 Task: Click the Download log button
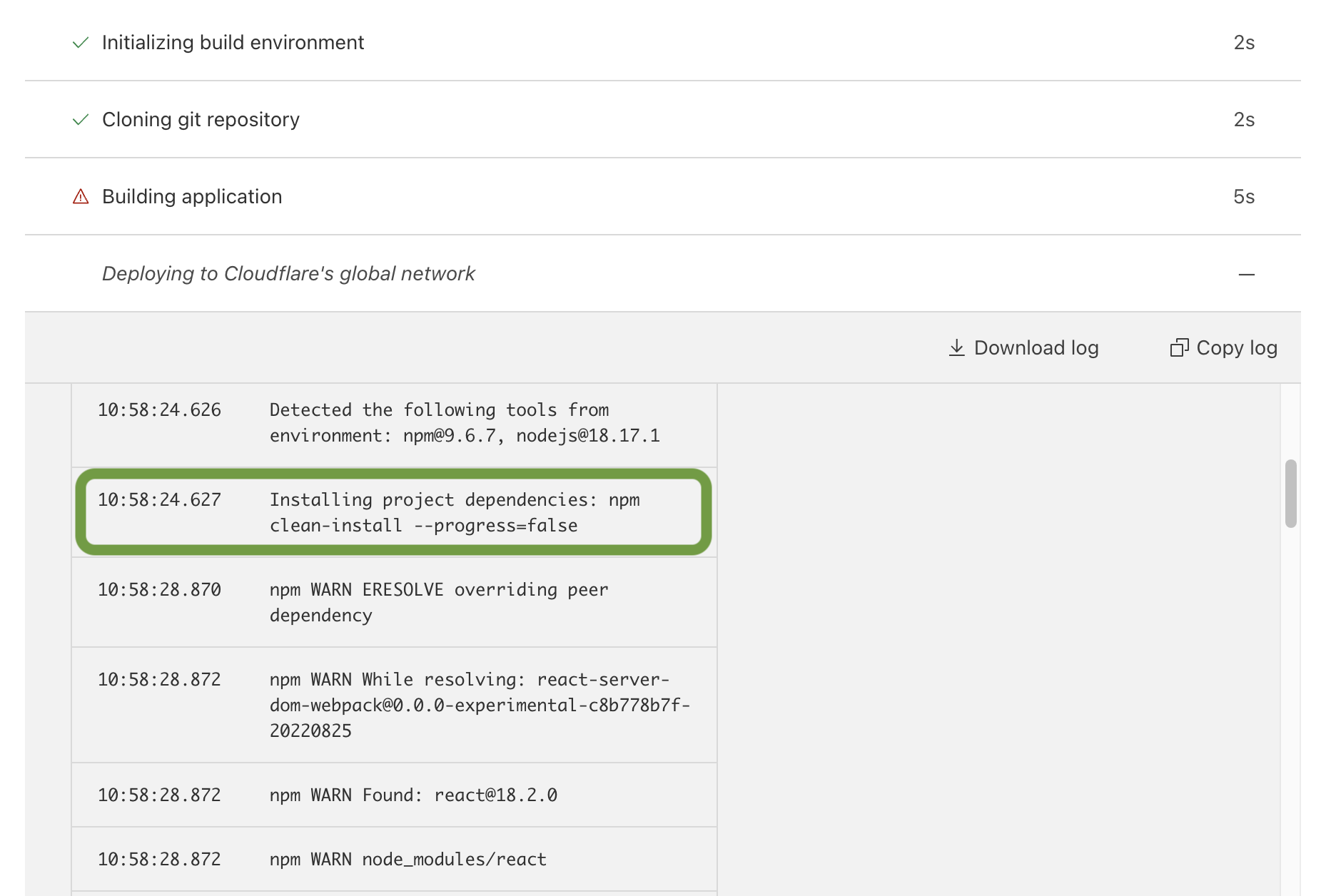pyautogui.click(x=1023, y=347)
